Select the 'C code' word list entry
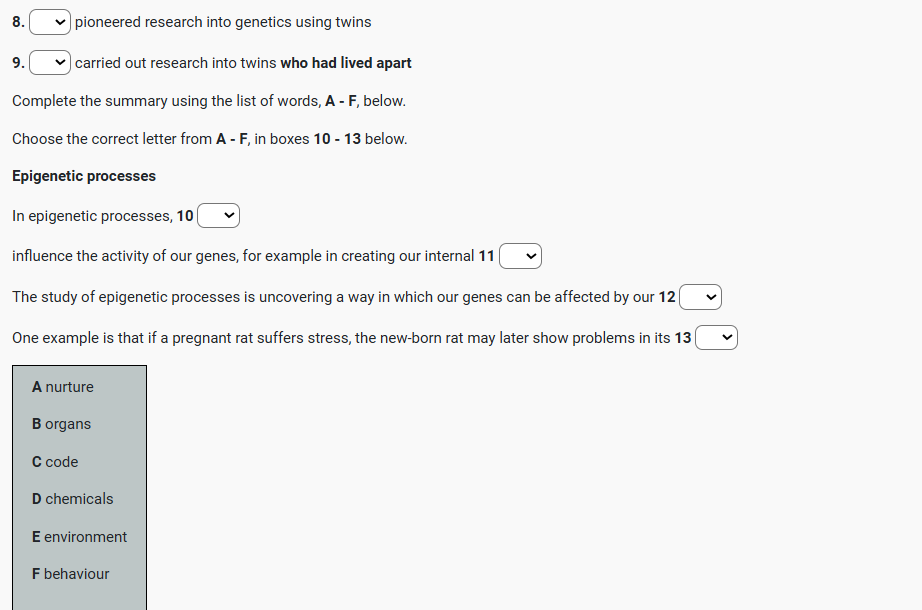The width and height of the screenshot is (922, 610). point(55,462)
